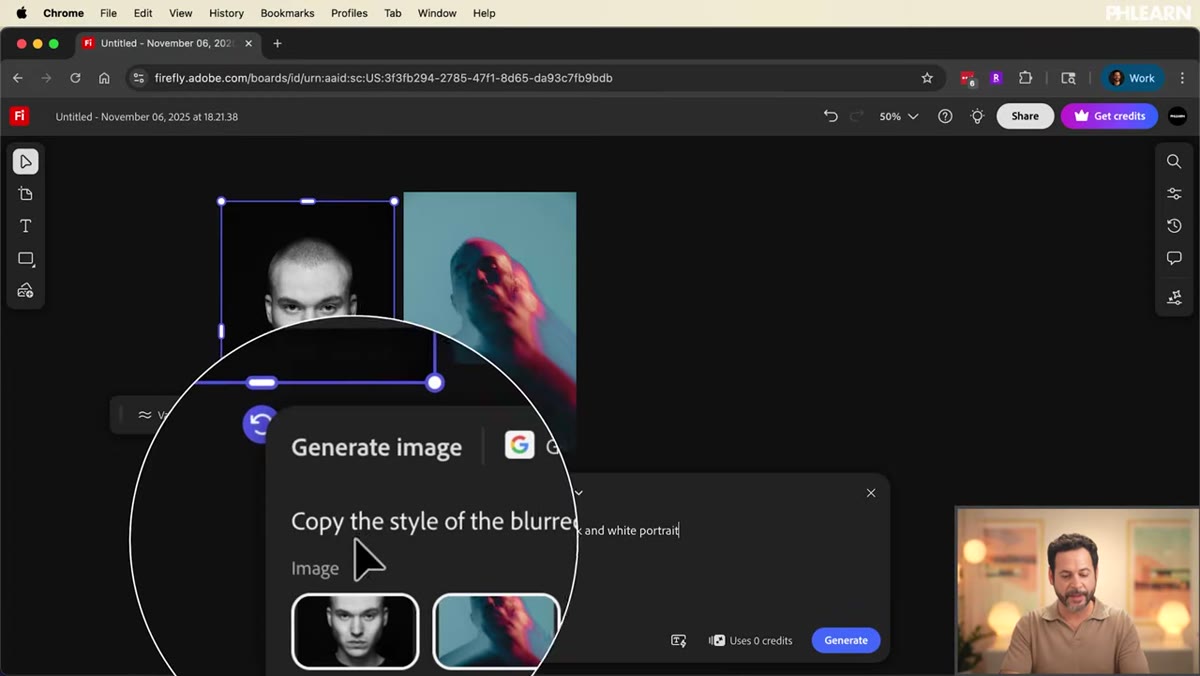Bookmark this page with star

tap(927, 78)
